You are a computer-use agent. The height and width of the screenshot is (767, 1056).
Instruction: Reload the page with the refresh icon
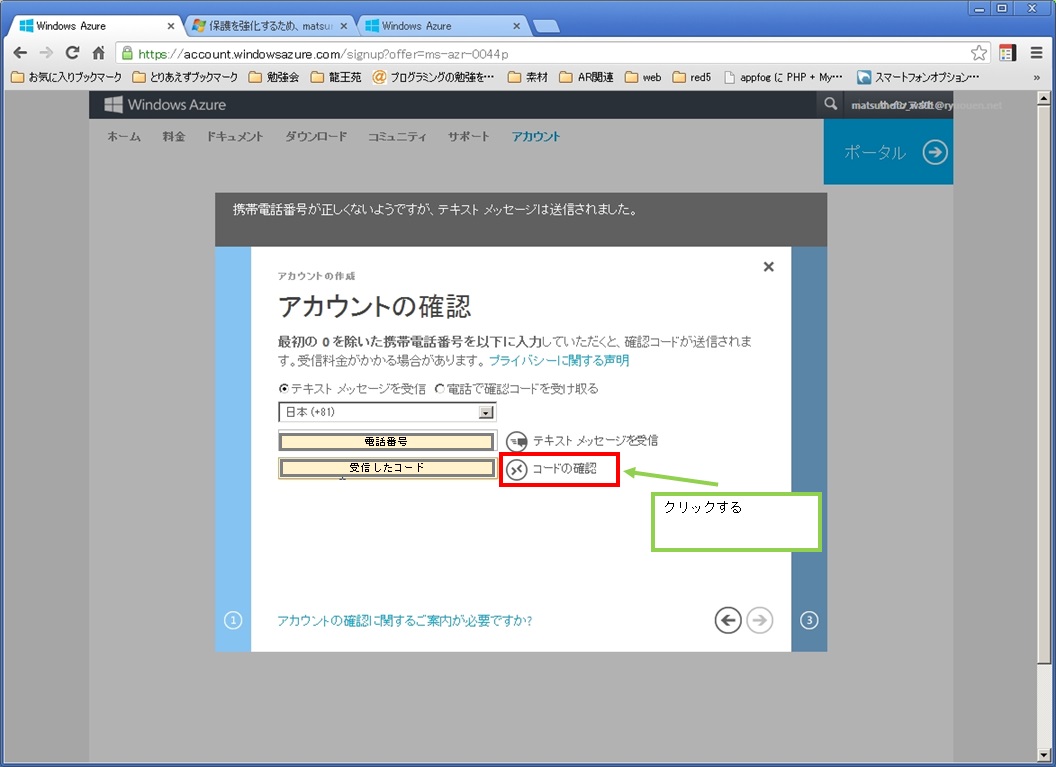[x=72, y=53]
